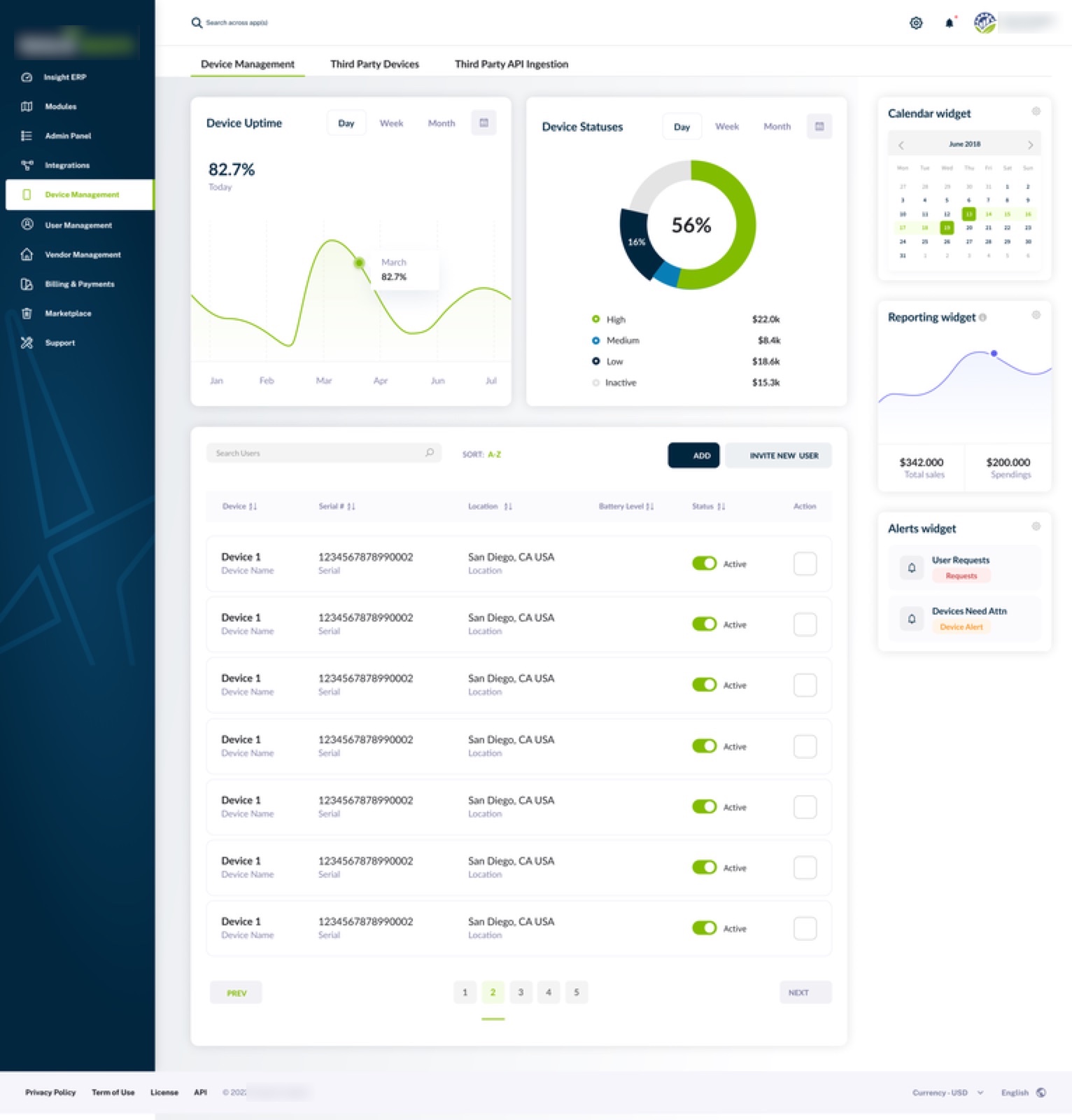Toggle Active switch in the second device row

[704, 624]
